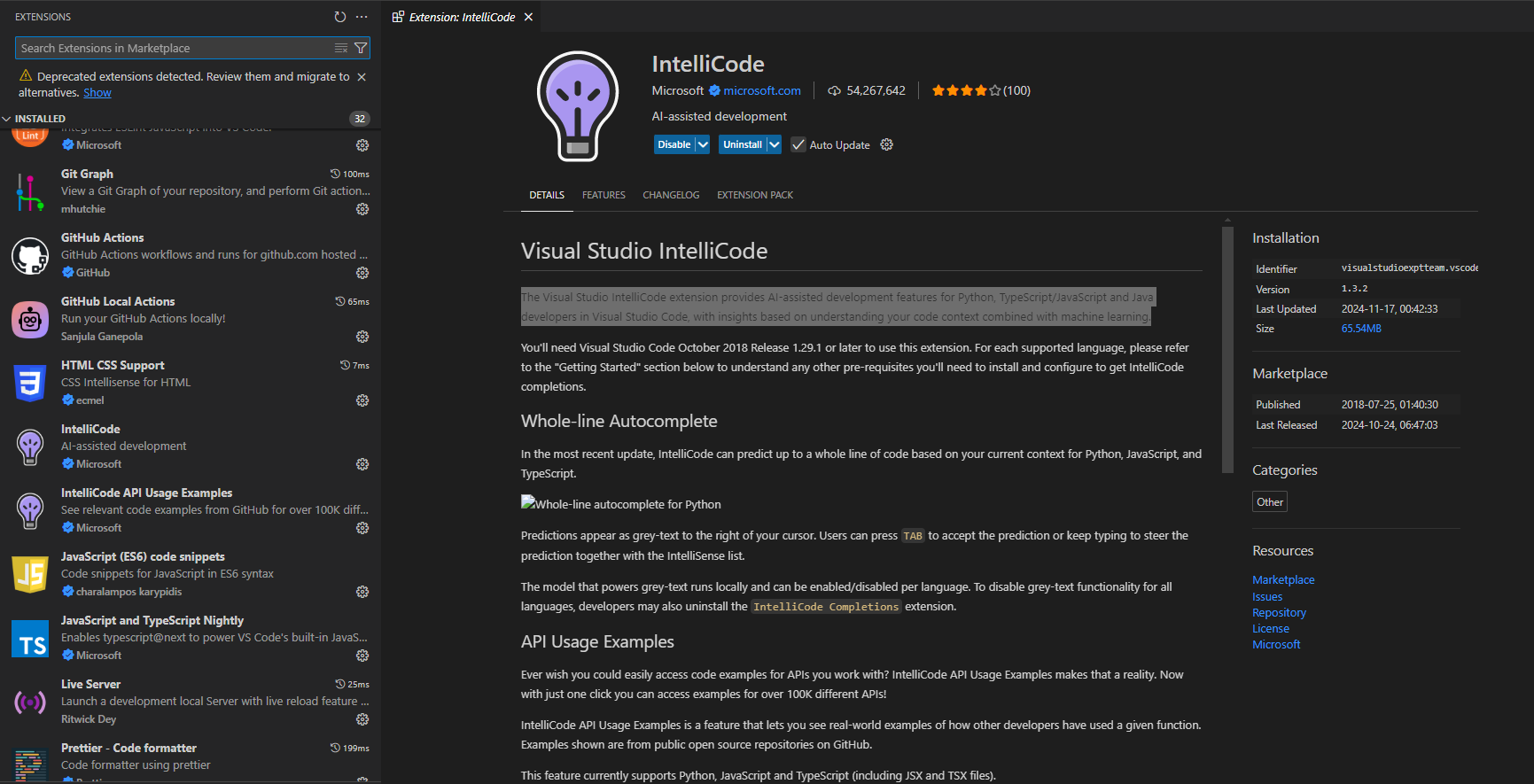Select Live Server broadcast icon
Image resolution: width=1534 pixels, height=784 pixels.
pyautogui.click(x=30, y=702)
